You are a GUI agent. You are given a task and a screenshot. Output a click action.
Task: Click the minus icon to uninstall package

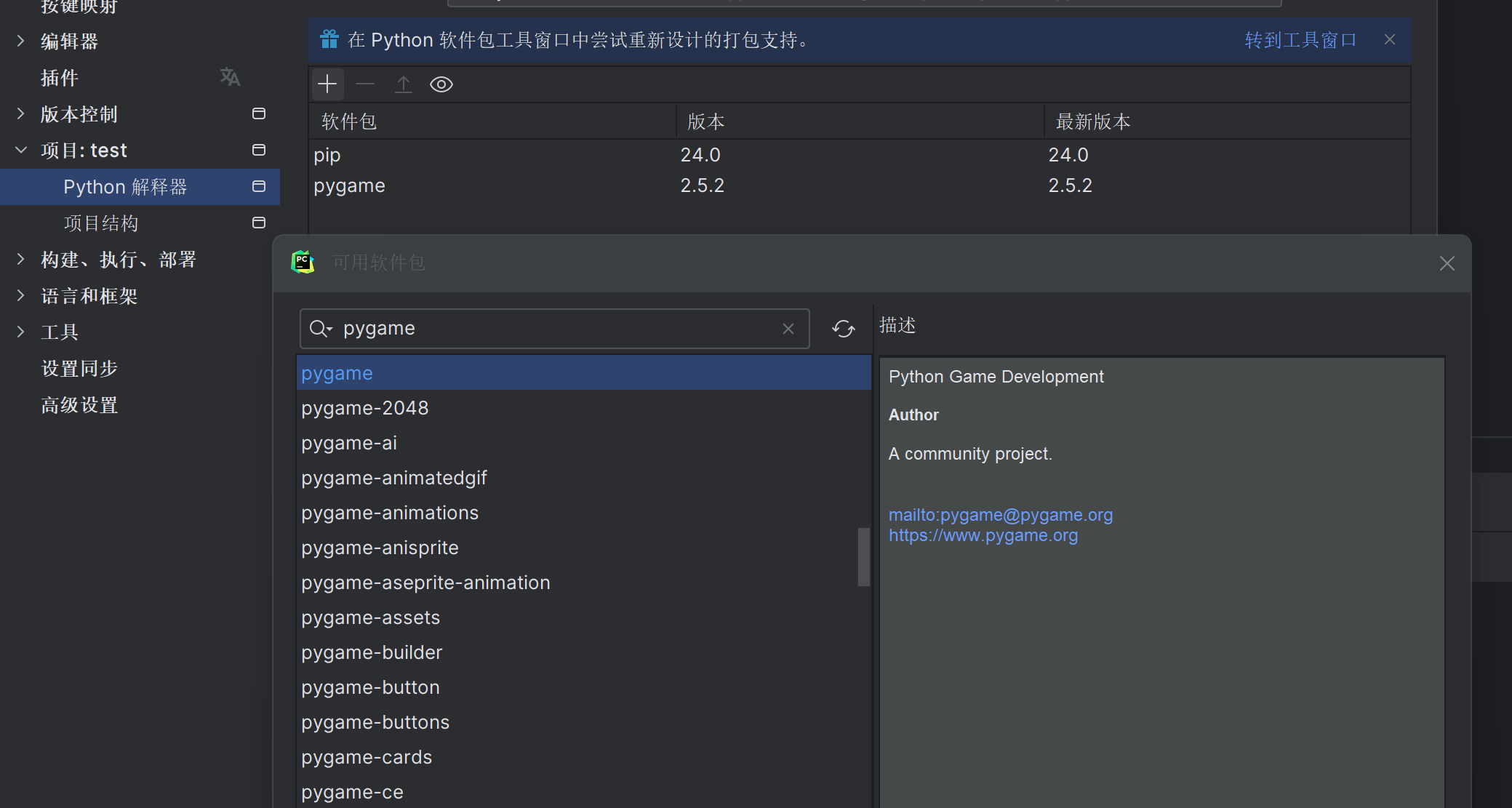pyautogui.click(x=365, y=84)
